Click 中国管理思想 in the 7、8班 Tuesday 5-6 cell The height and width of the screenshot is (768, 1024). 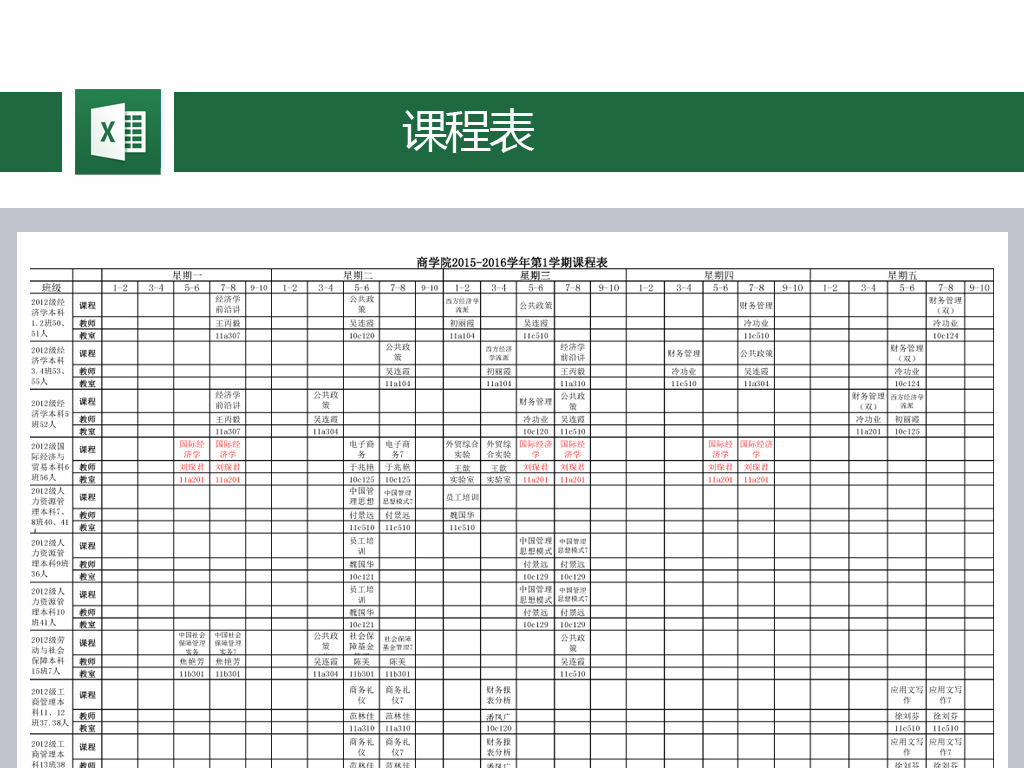click(x=361, y=496)
